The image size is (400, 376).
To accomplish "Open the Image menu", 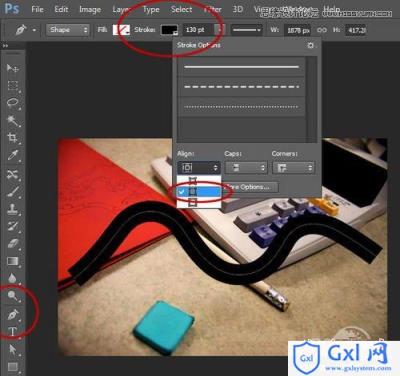I will (x=90, y=9).
